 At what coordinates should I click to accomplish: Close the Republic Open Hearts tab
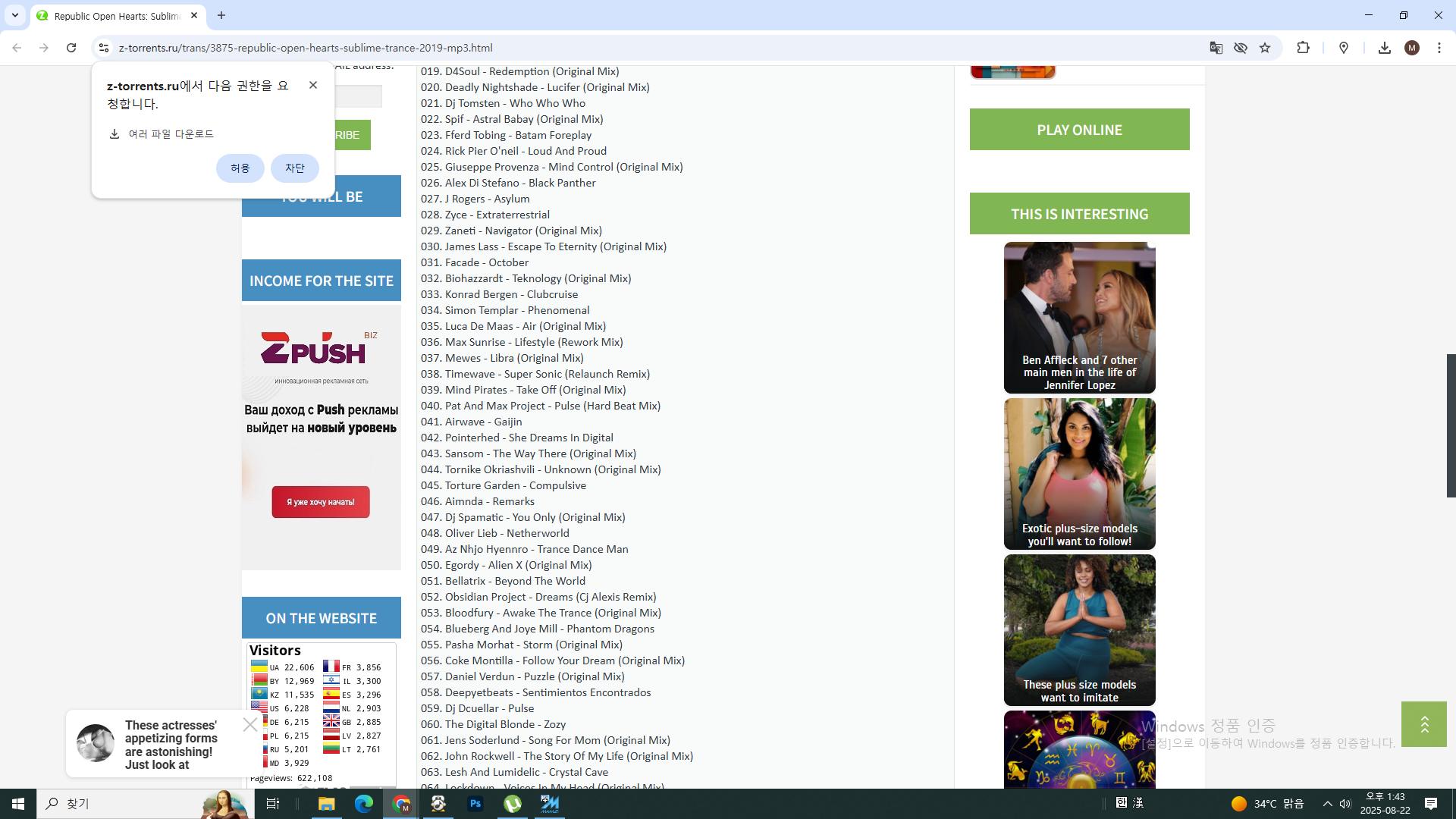pos(194,15)
